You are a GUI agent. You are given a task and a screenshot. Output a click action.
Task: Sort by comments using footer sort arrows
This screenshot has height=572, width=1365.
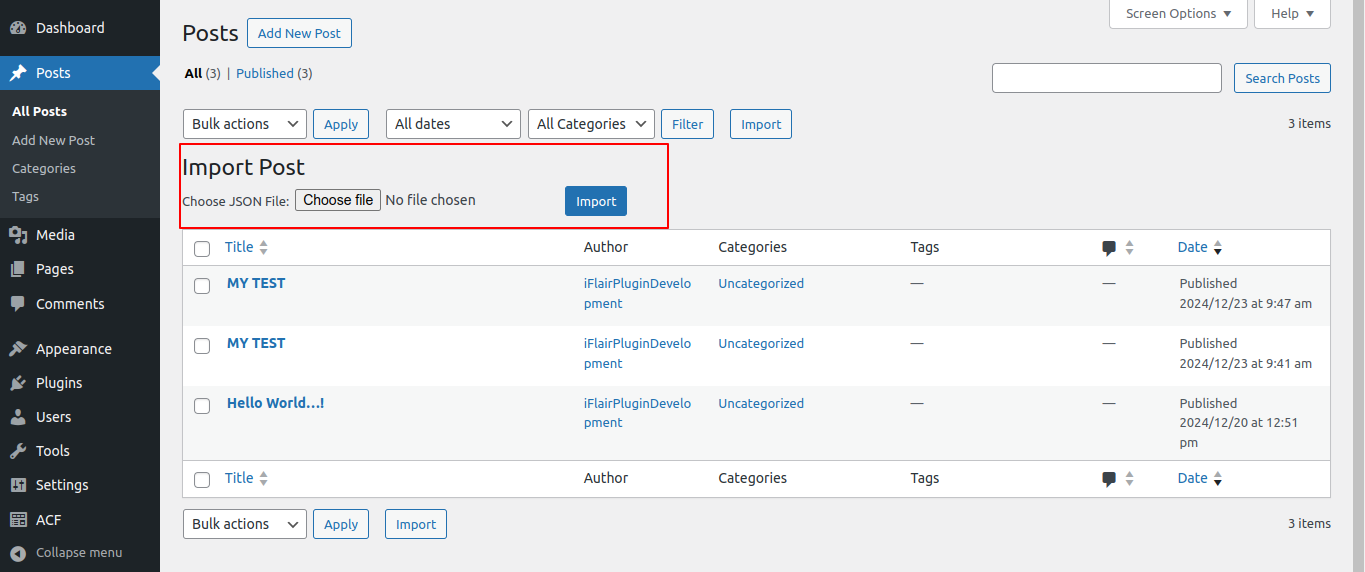1129,479
